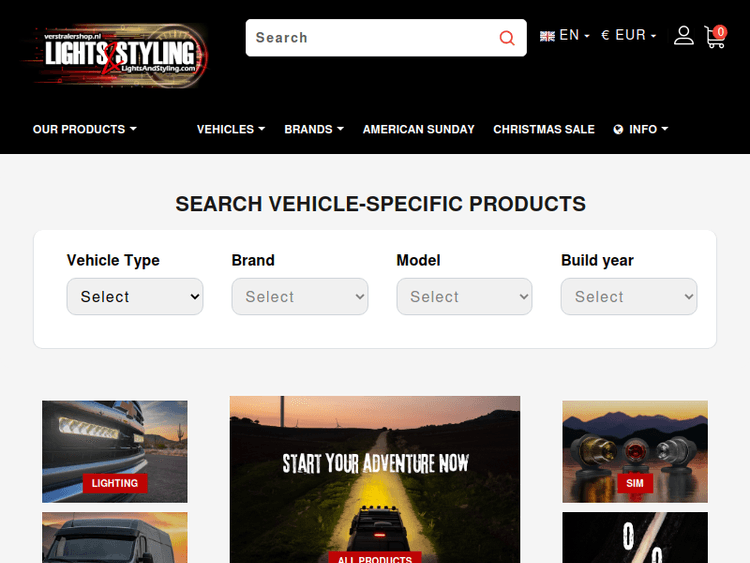This screenshot has height=563, width=750.
Task: Open the Our Products menu
Action: tap(84, 130)
